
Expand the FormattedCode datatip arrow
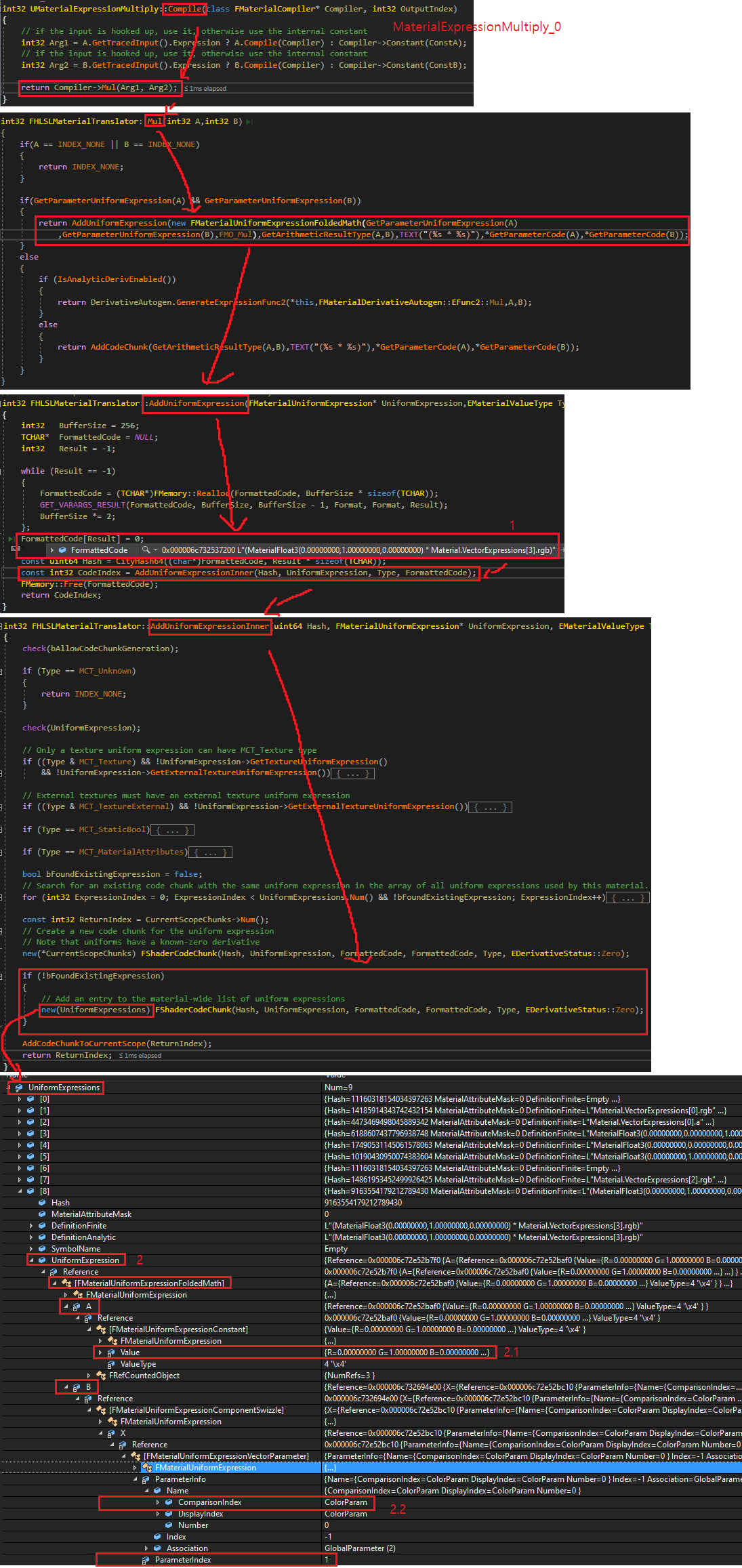(53, 550)
